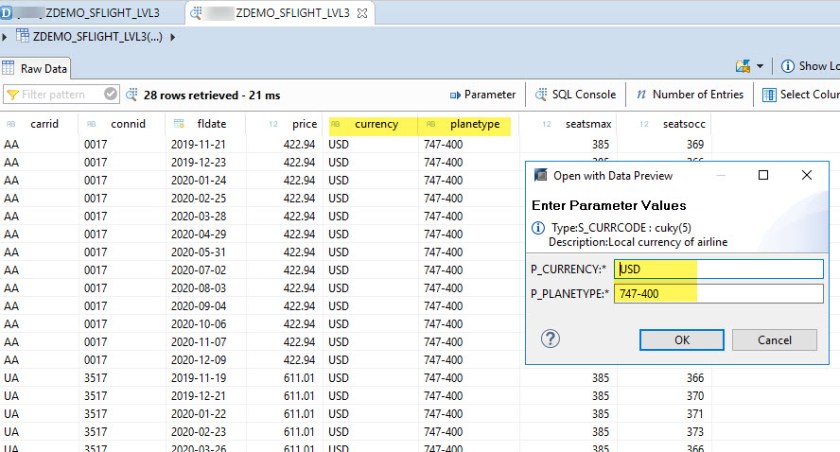This screenshot has height=452, width=840.
Task: Maximize the Open with Data Preview dialog
Action: [x=763, y=175]
